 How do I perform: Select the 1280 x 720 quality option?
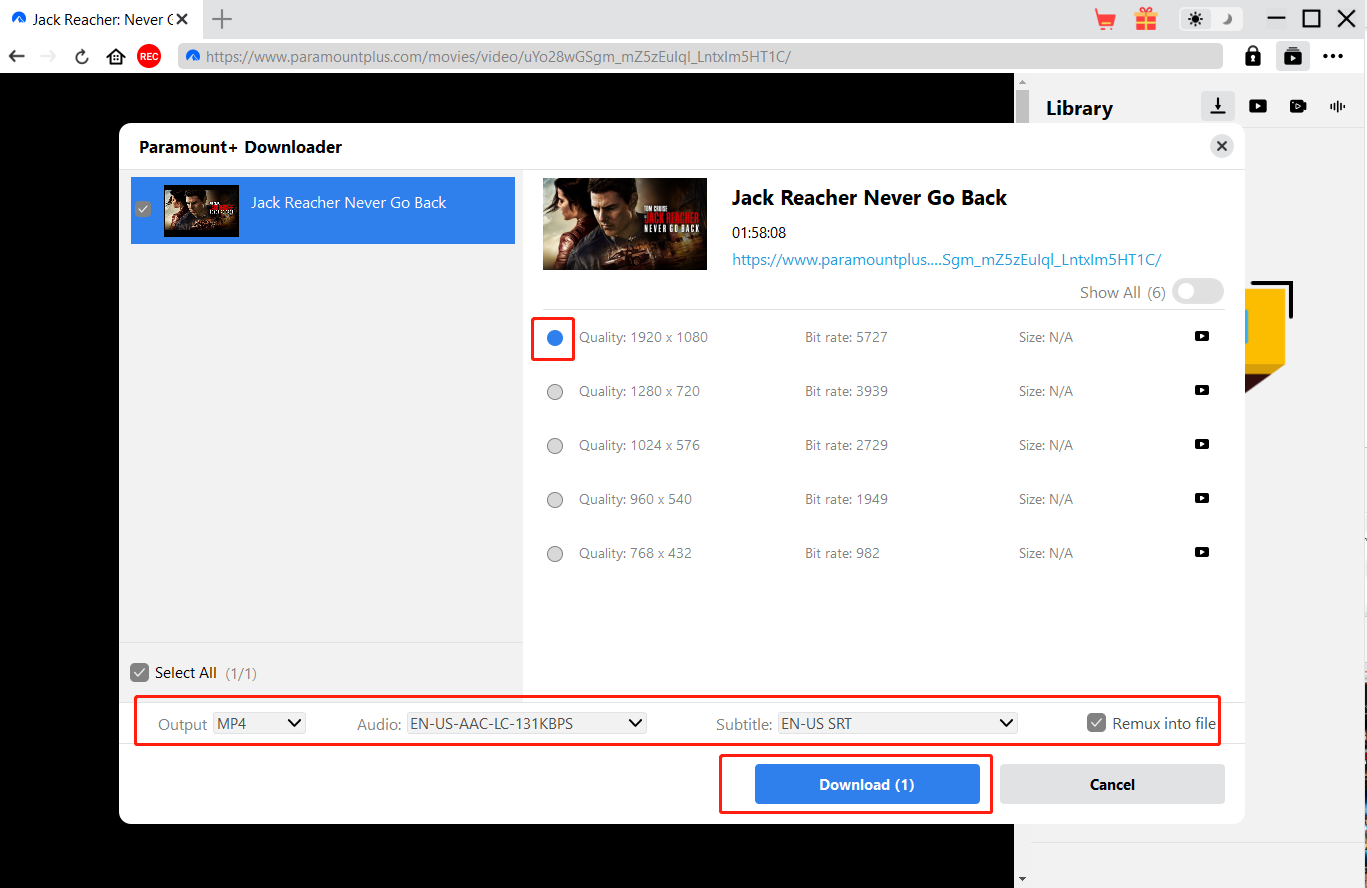[555, 392]
